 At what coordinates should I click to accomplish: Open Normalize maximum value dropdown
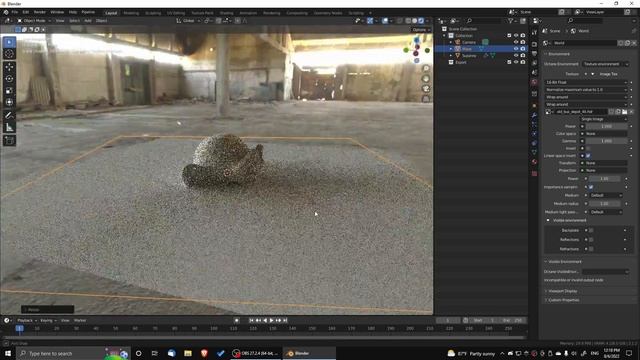pyautogui.click(x=586, y=89)
